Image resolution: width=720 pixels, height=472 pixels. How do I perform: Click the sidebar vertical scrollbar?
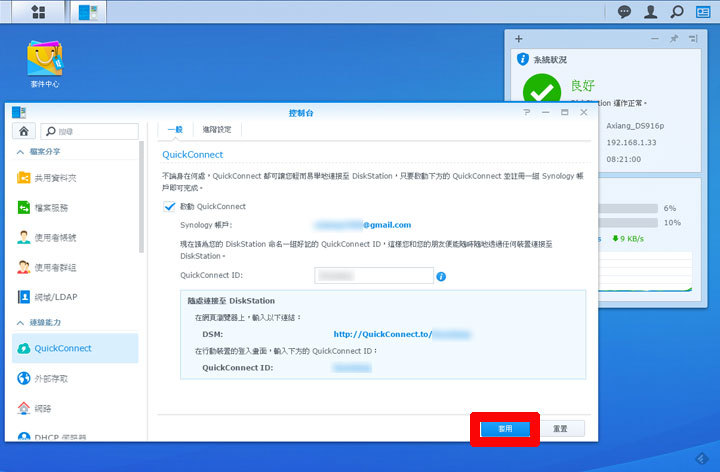coord(141,197)
